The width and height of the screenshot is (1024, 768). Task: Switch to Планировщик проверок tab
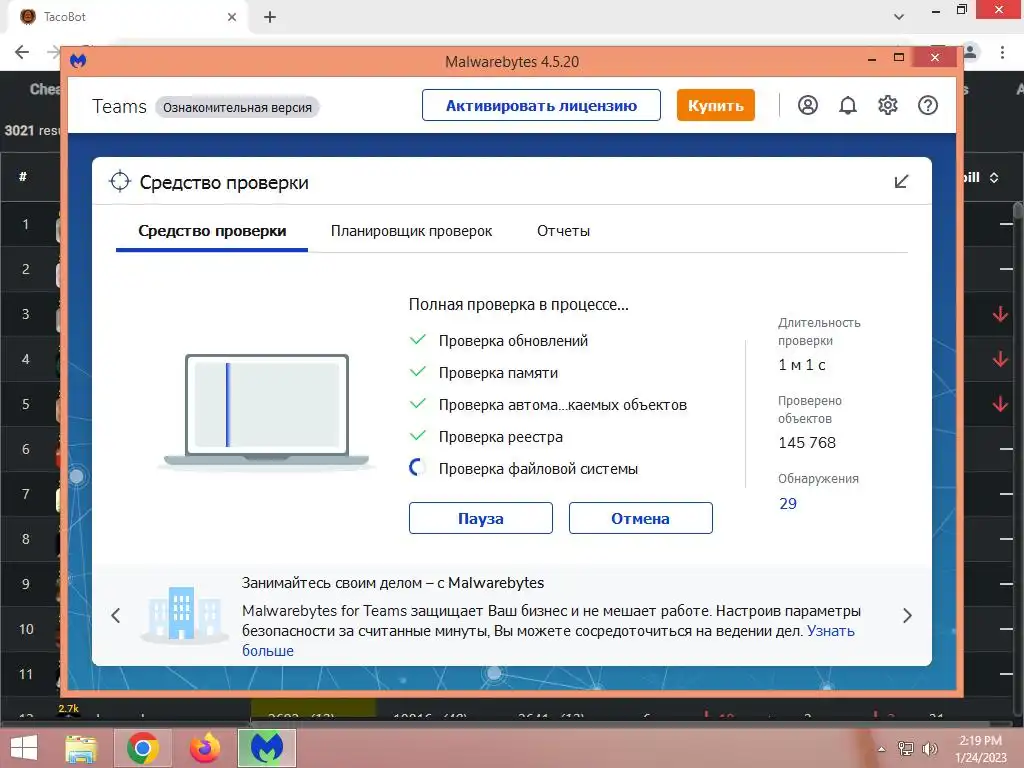[411, 231]
